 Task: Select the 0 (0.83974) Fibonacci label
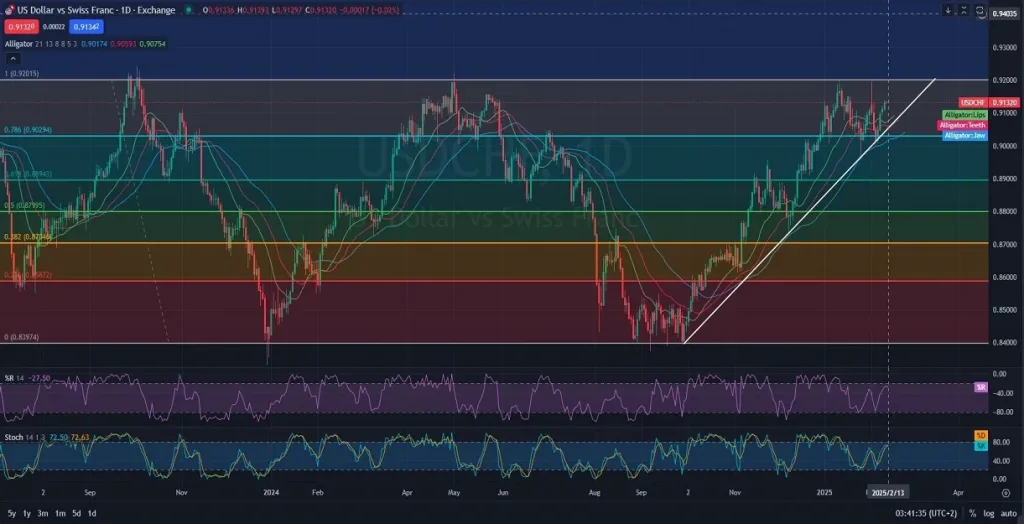(x=22, y=337)
